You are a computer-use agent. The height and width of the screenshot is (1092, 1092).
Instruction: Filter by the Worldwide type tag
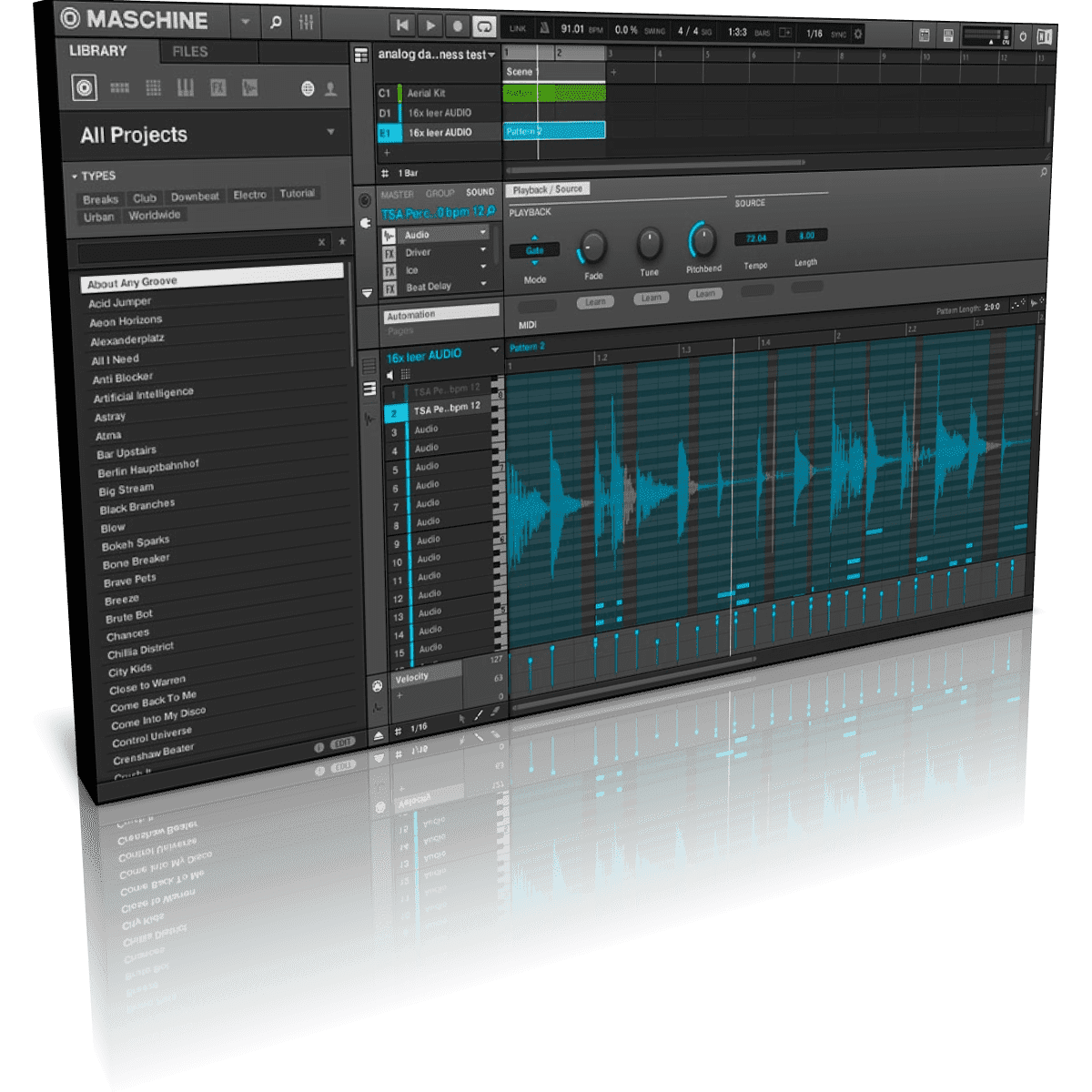tap(154, 216)
